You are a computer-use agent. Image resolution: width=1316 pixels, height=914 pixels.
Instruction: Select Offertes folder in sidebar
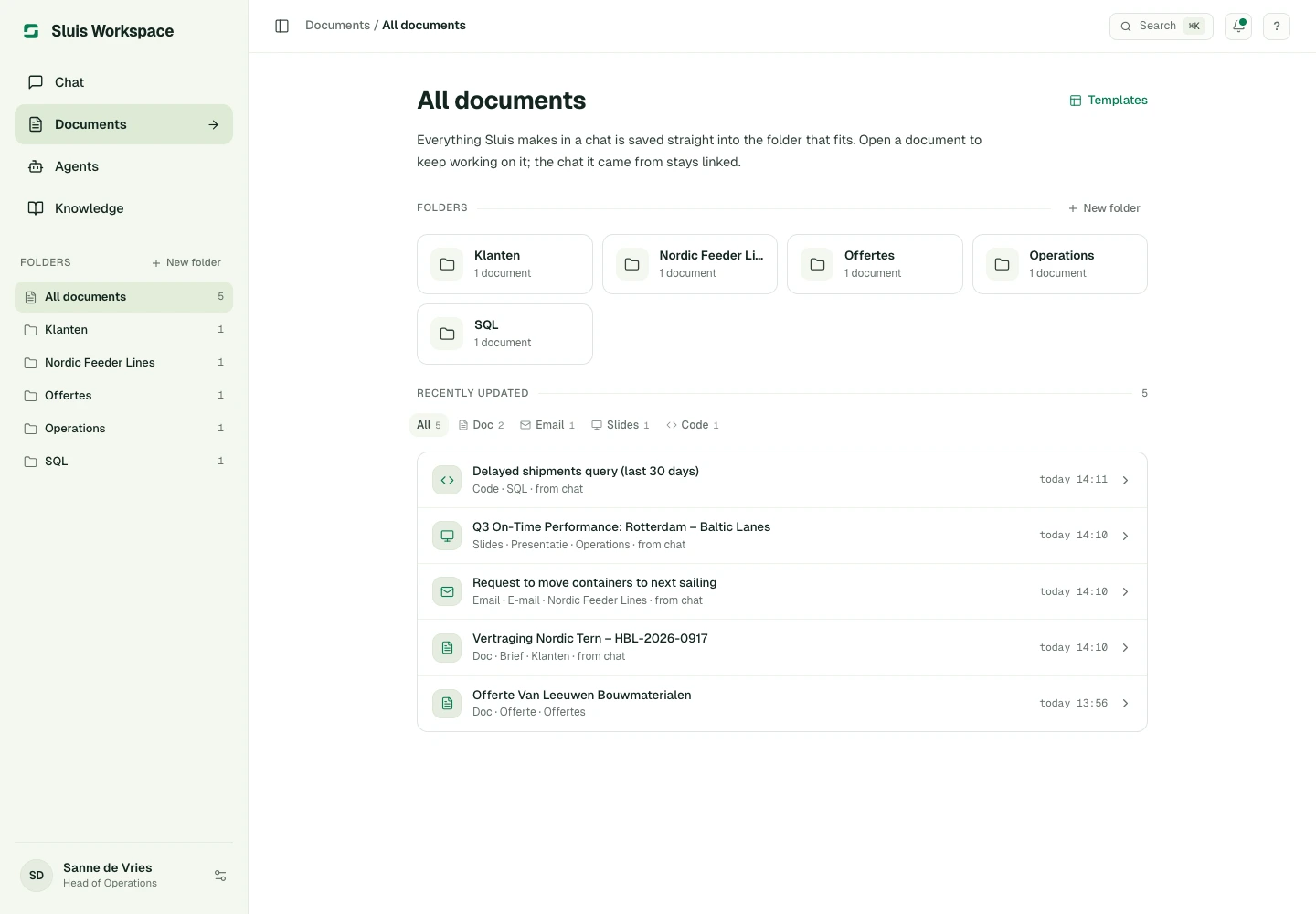(x=123, y=396)
